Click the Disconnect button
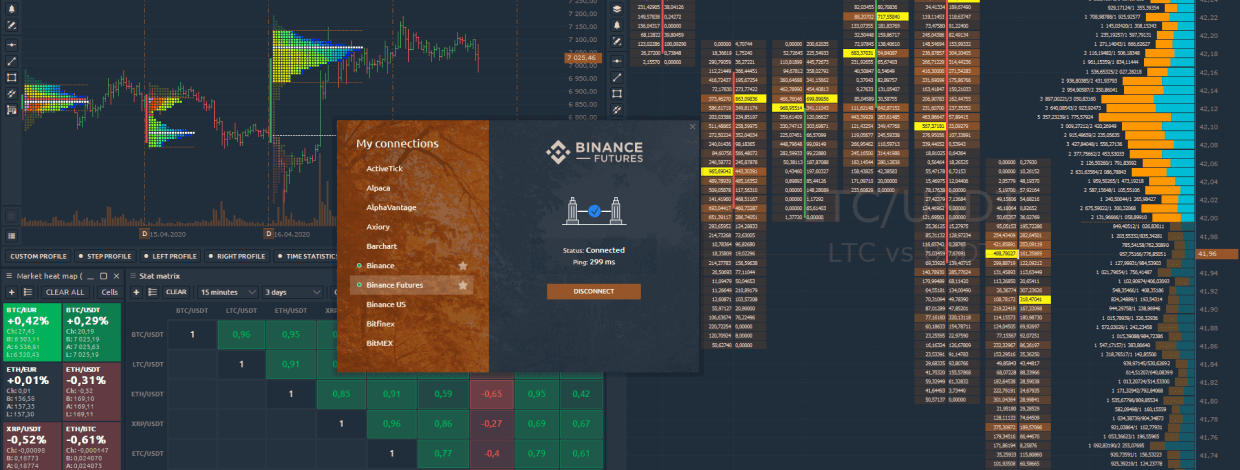The height and width of the screenshot is (470, 1240). click(593, 292)
